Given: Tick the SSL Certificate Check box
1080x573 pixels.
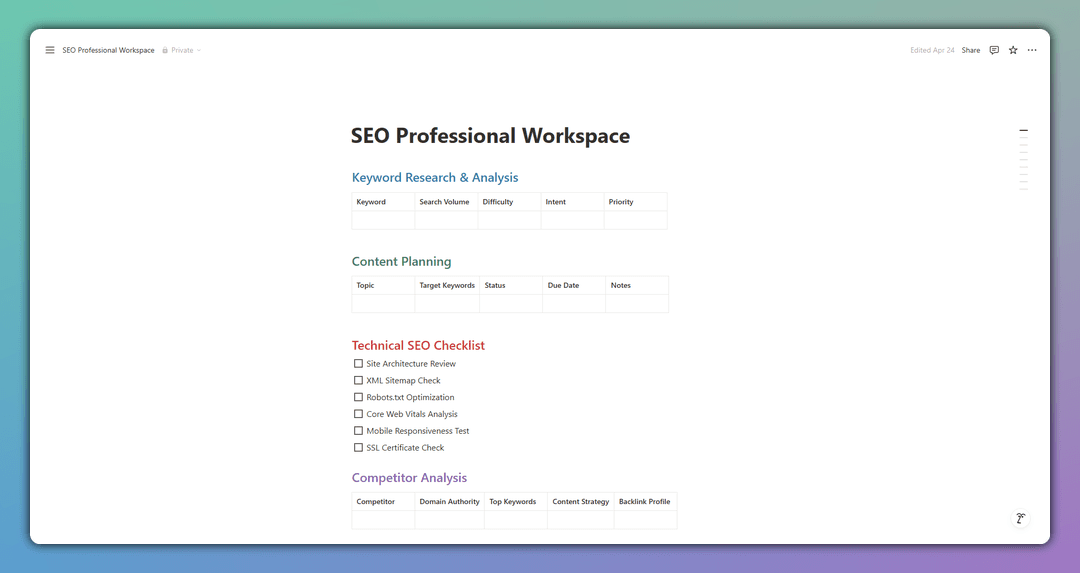Looking at the screenshot, I should (359, 448).
